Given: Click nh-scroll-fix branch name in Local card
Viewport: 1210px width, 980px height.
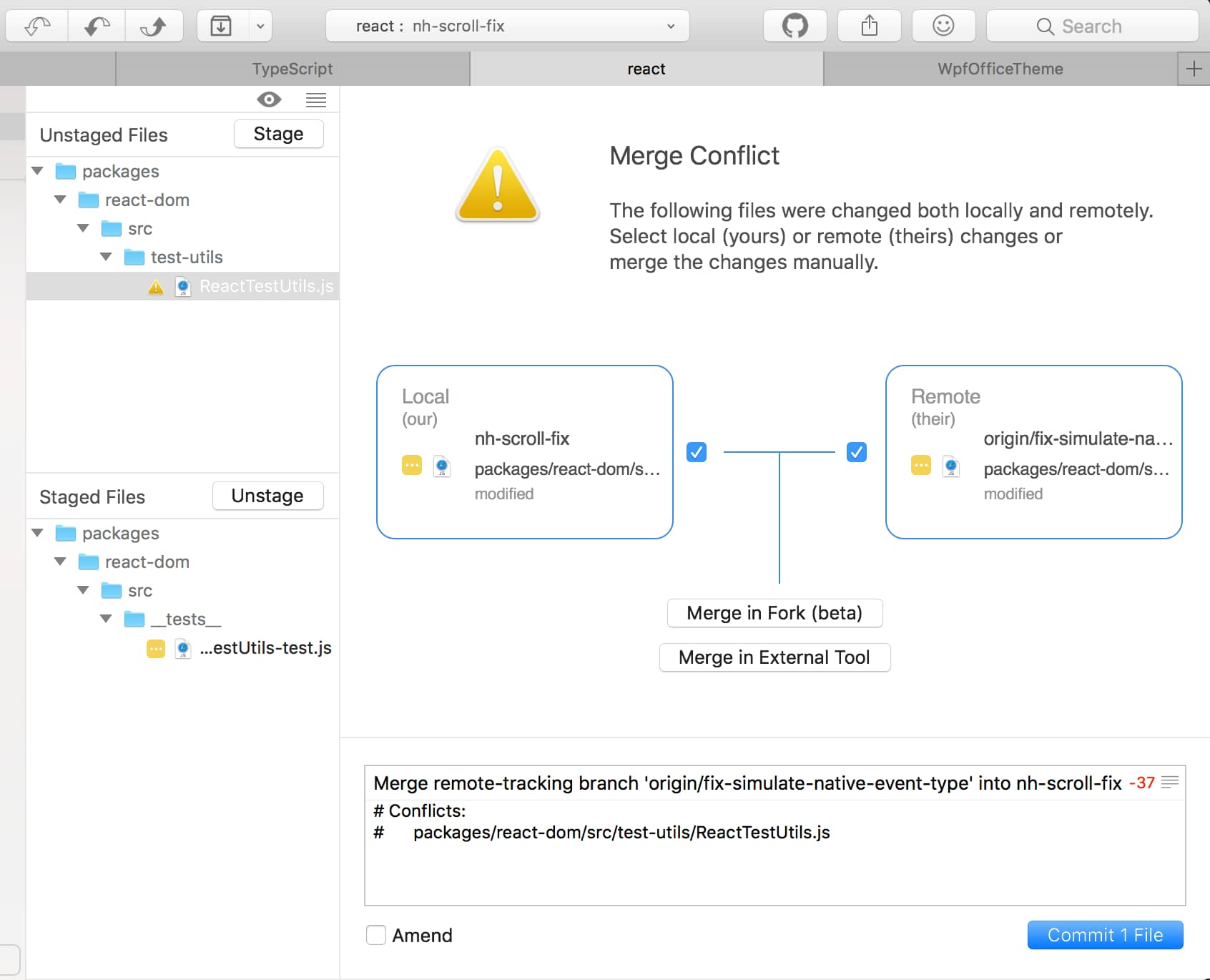Looking at the screenshot, I should (x=522, y=438).
